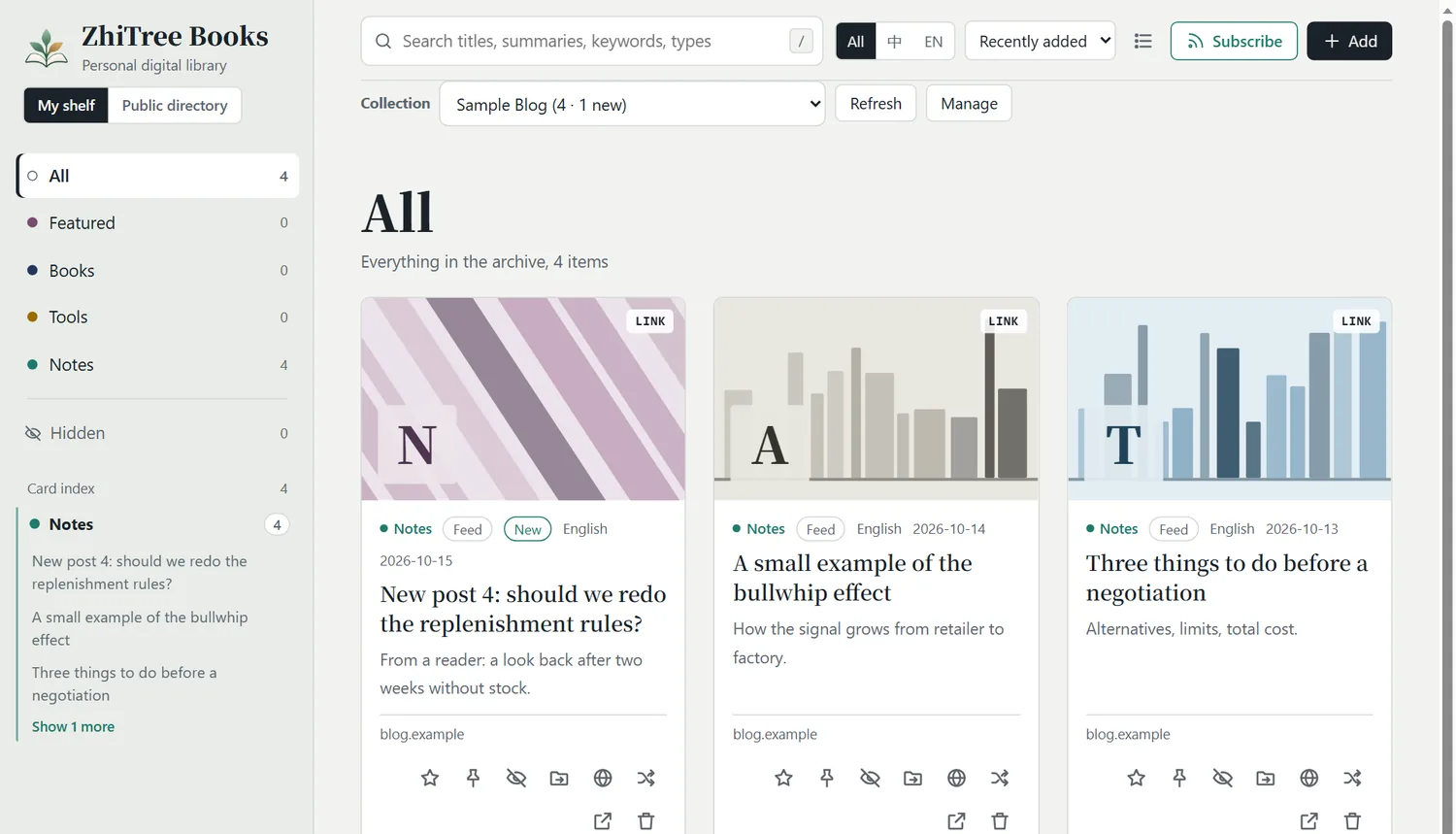Open the Tools category in sidebar
Screen dimensions: 1456x834
pyautogui.click(x=157, y=317)
